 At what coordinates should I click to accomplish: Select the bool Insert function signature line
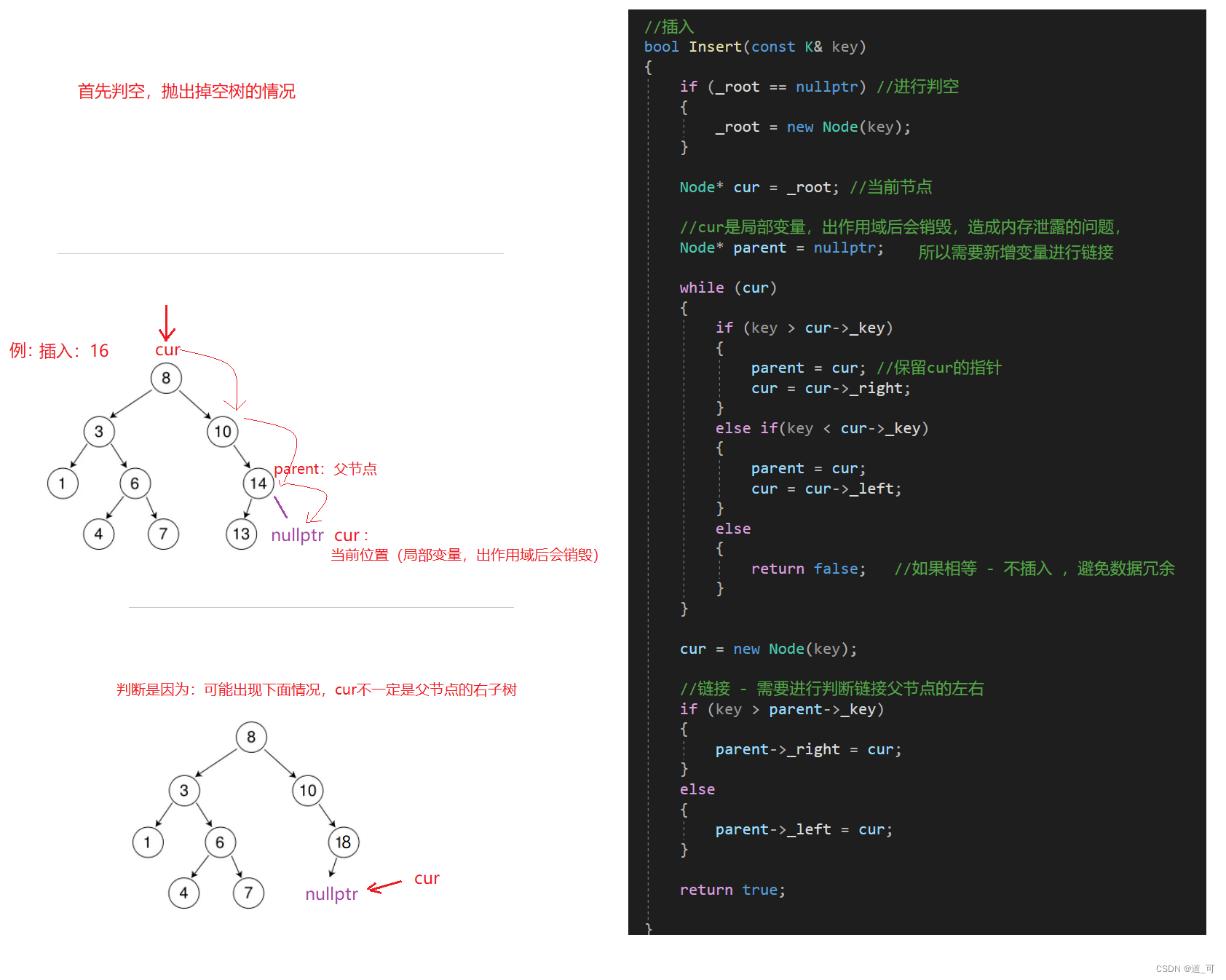pyautogui.click(x=754, y=46)
